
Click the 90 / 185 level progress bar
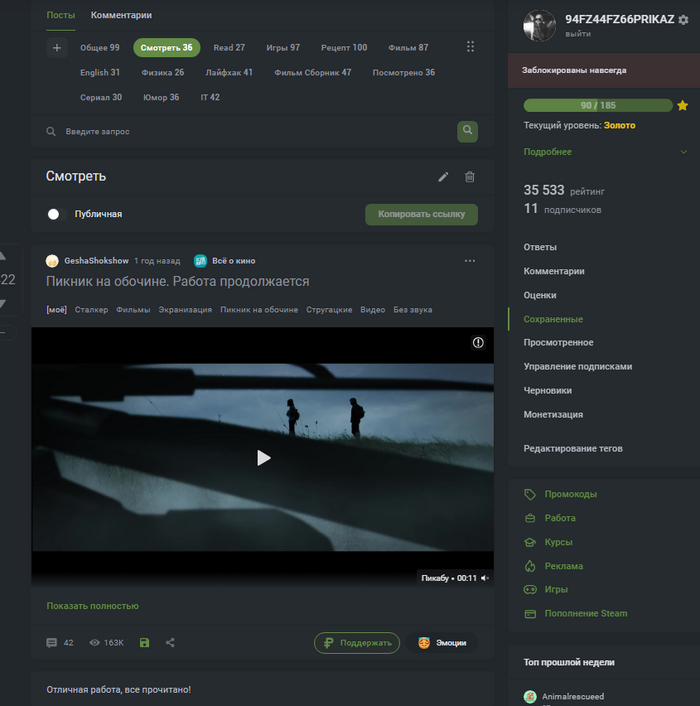pos(598,105)
